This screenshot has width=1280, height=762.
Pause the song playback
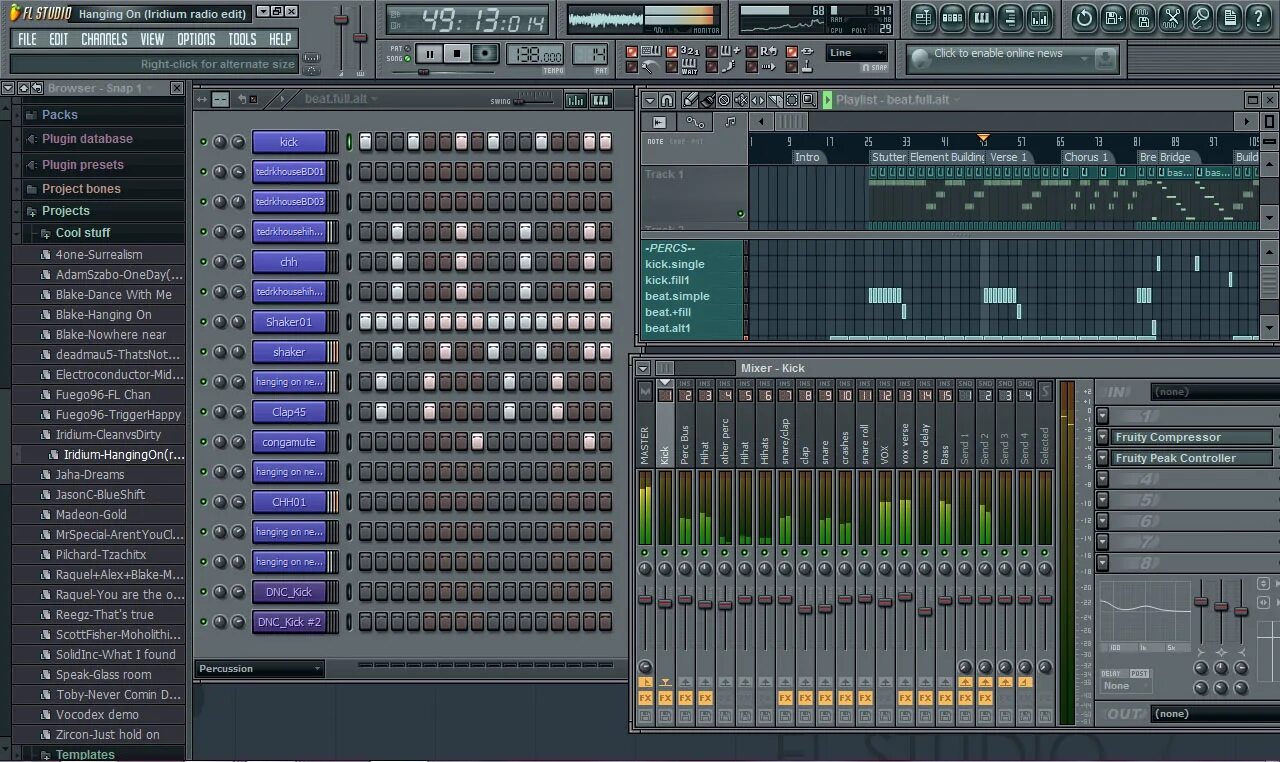click(x=429, y=54)
